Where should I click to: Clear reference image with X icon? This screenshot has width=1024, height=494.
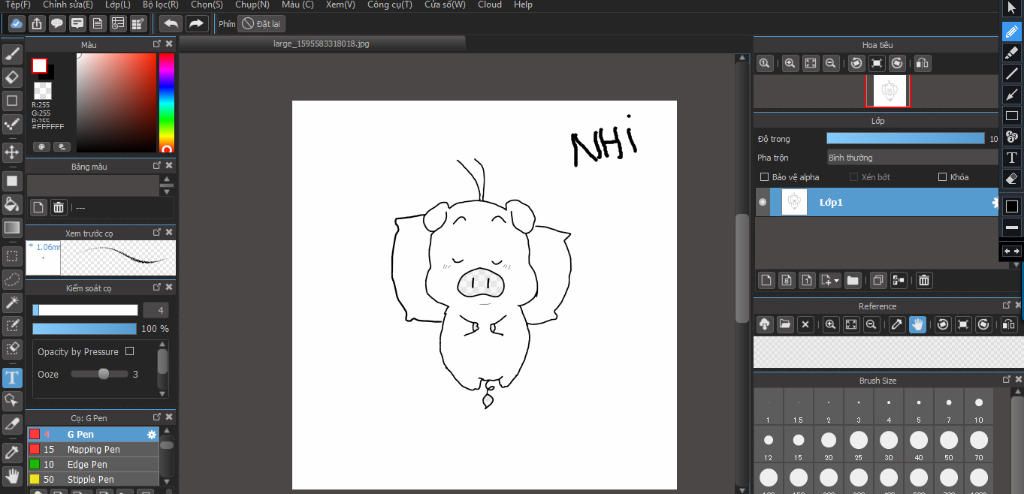(805, 324)
